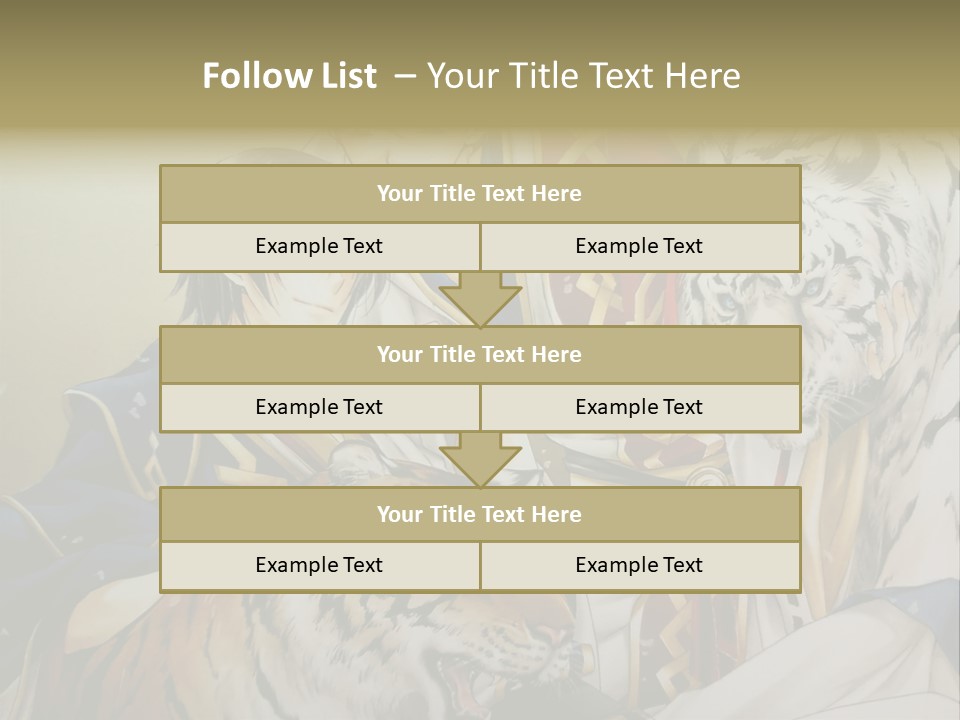Click the left "Example Text" cell in second block

pos(320,408)
